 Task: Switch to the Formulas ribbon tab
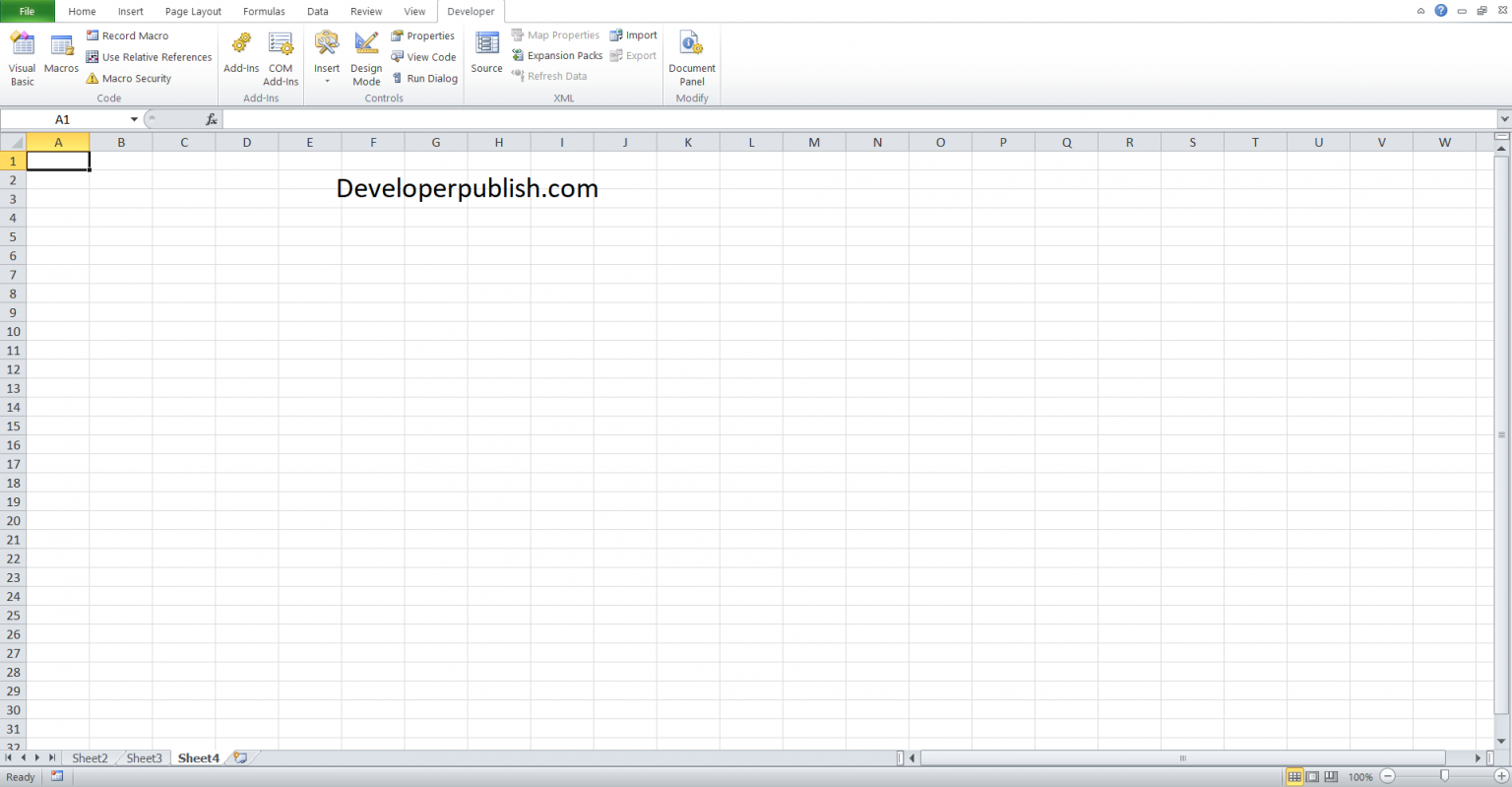point(264,11)
